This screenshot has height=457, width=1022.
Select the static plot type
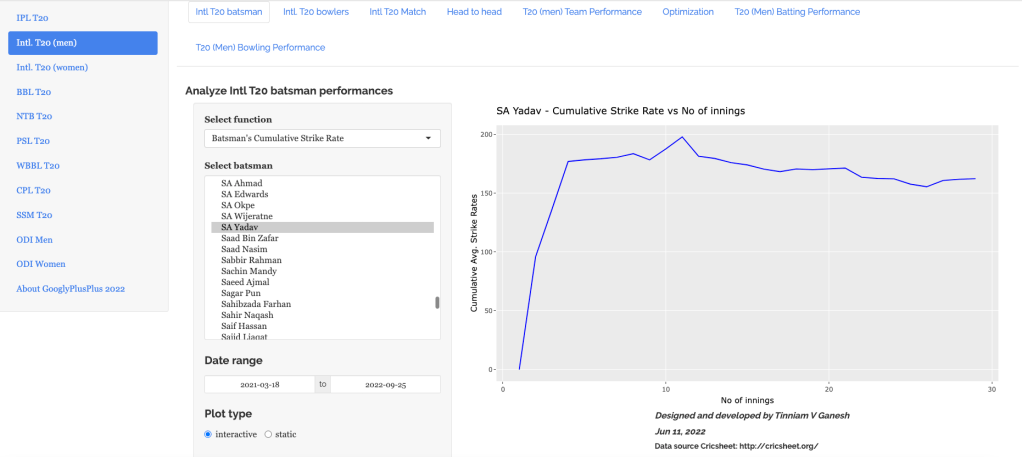tap(268, 434)
